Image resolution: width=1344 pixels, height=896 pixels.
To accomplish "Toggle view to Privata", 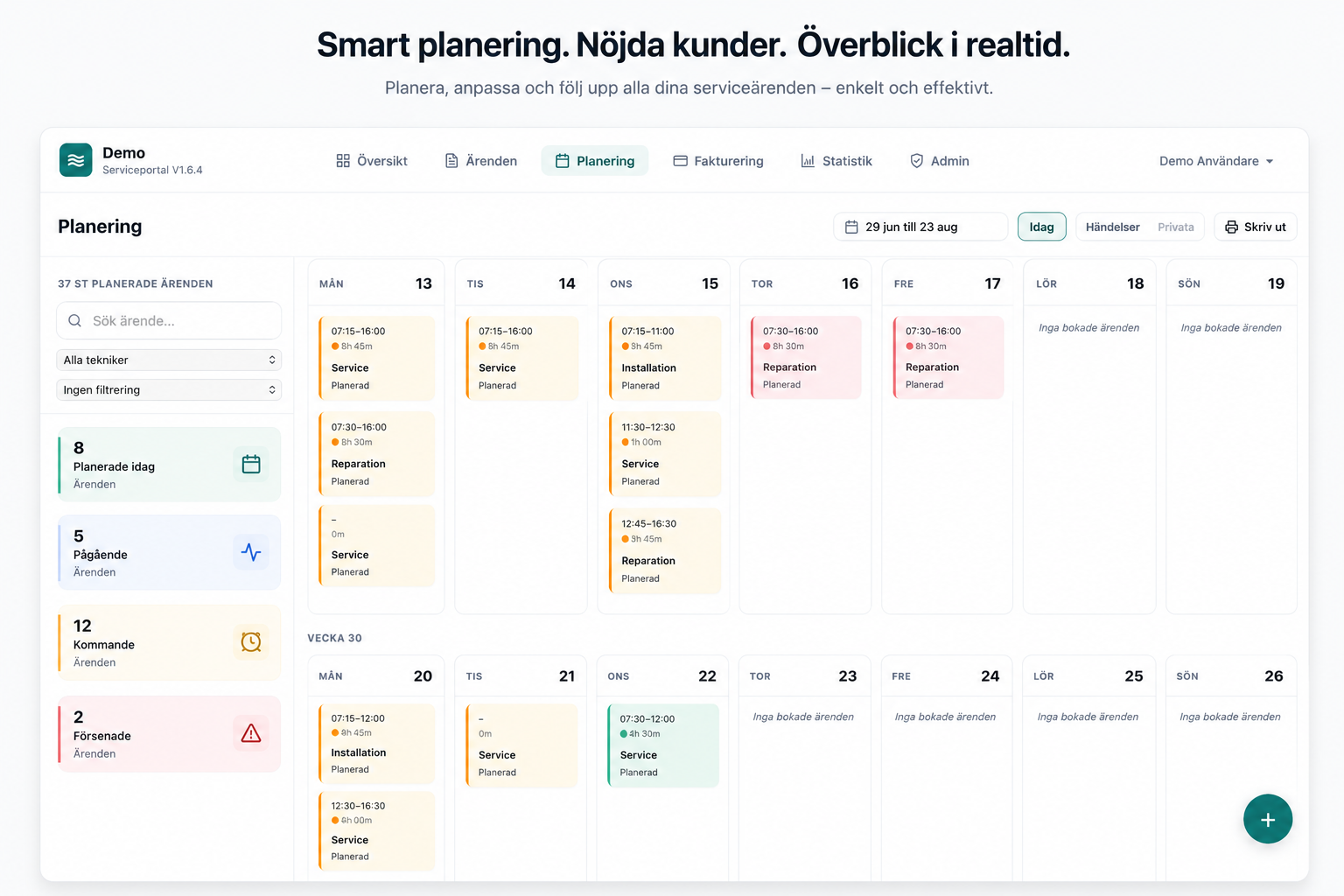I will (x=1175, y=227).
